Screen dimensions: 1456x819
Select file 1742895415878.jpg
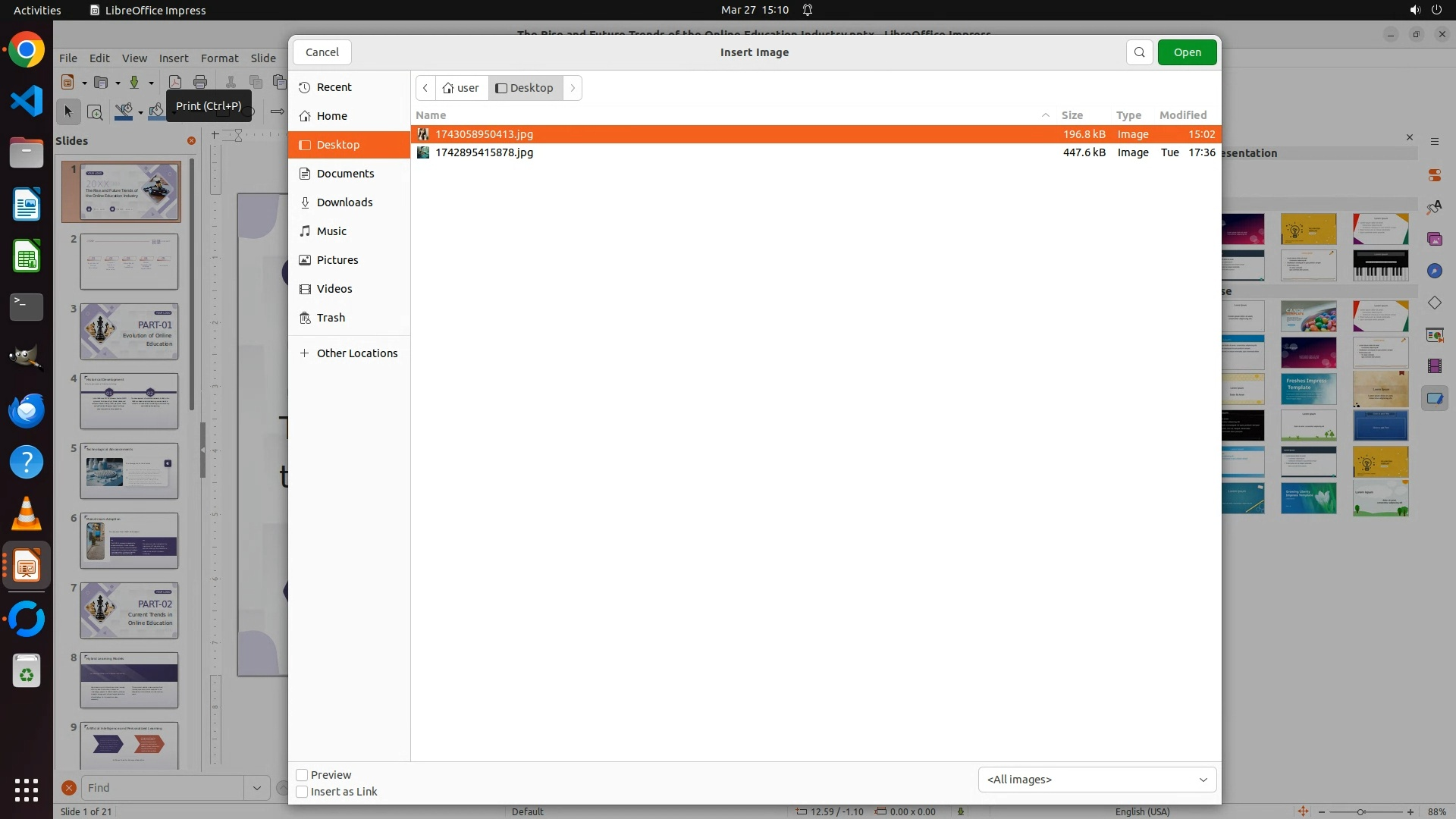(484, 152)
